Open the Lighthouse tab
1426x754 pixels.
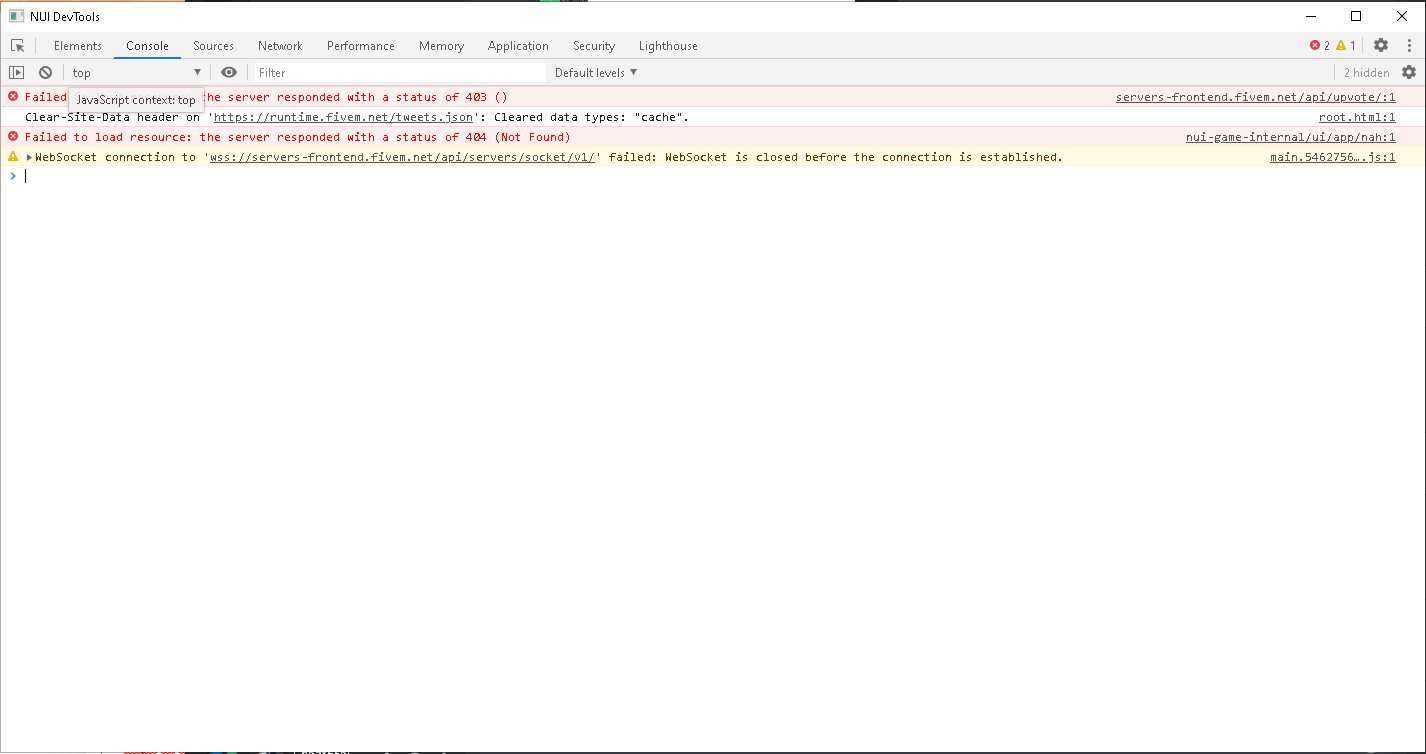point(668,46)
